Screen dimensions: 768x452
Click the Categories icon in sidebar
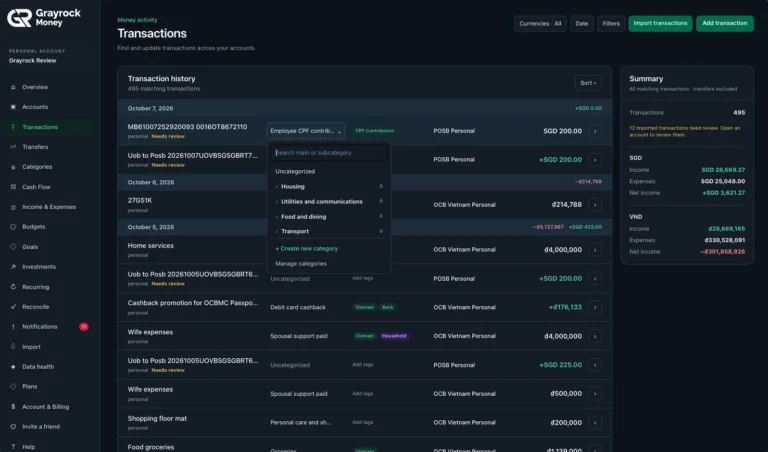click(x=13, y=167)
